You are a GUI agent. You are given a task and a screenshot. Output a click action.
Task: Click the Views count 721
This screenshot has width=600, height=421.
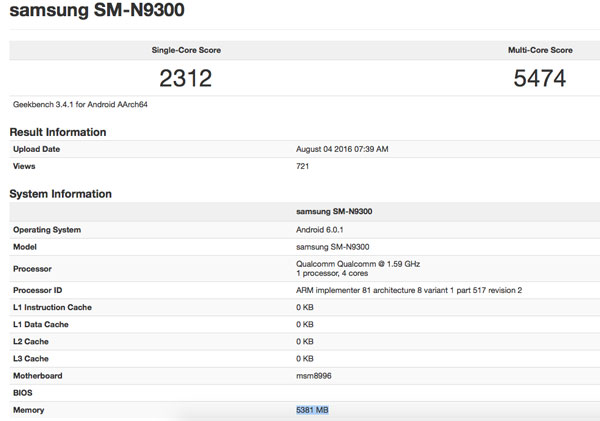pos(302,166)
